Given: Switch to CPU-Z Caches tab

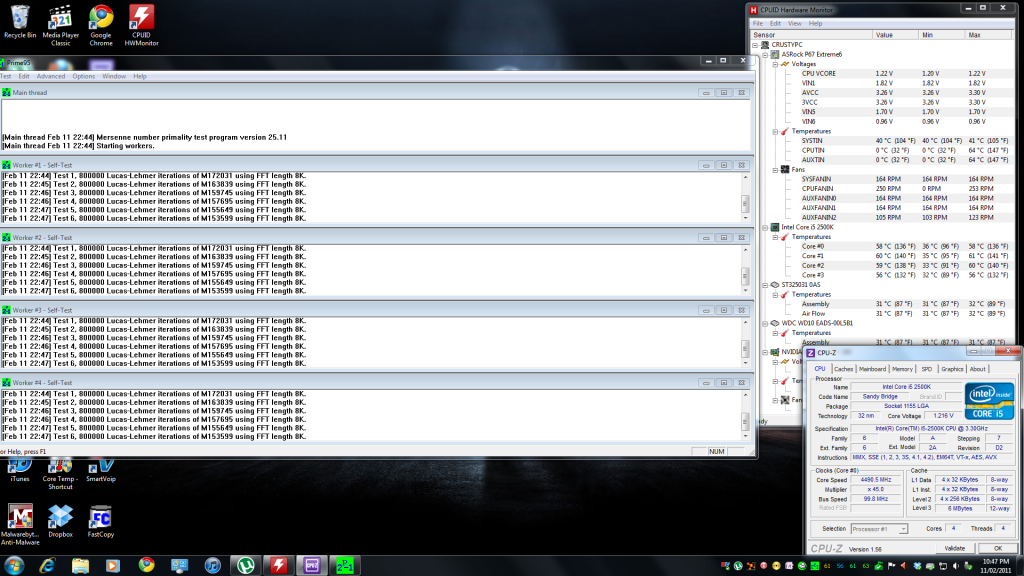Looking at the screenshot, I should pos(843,369).
